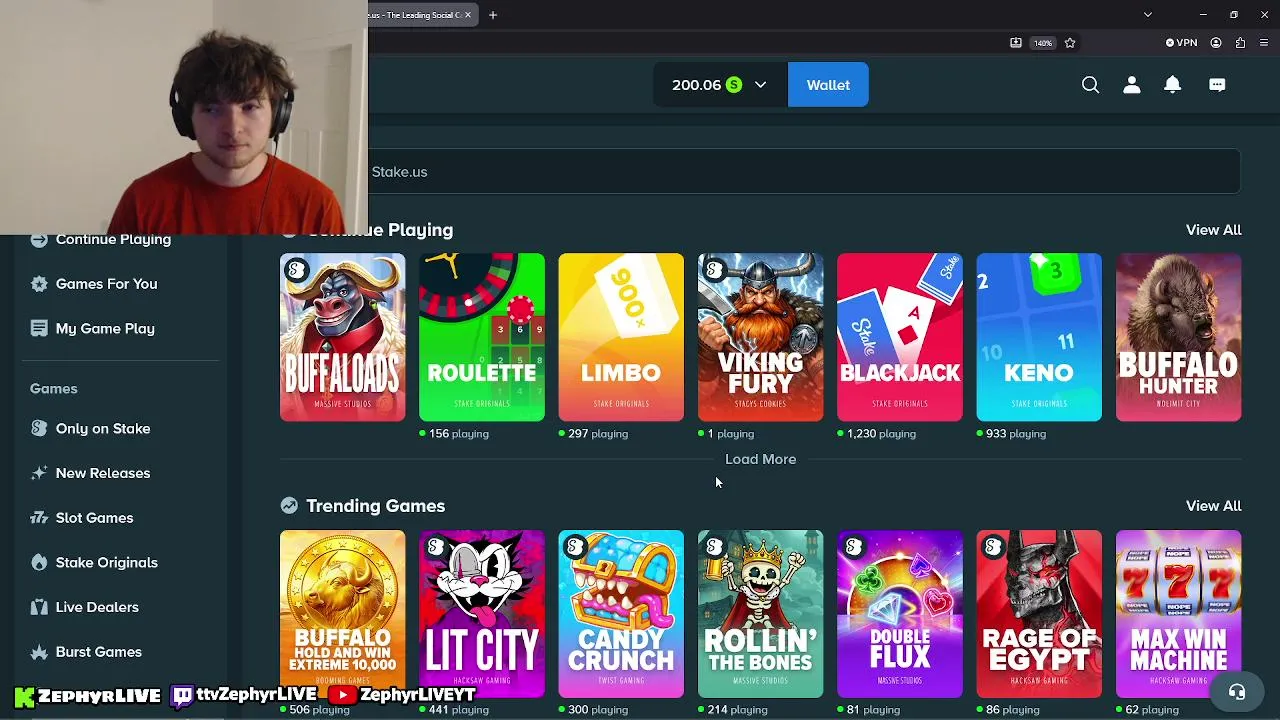
Task: Launch the Keno game tile
Action: coord(1039,337)
